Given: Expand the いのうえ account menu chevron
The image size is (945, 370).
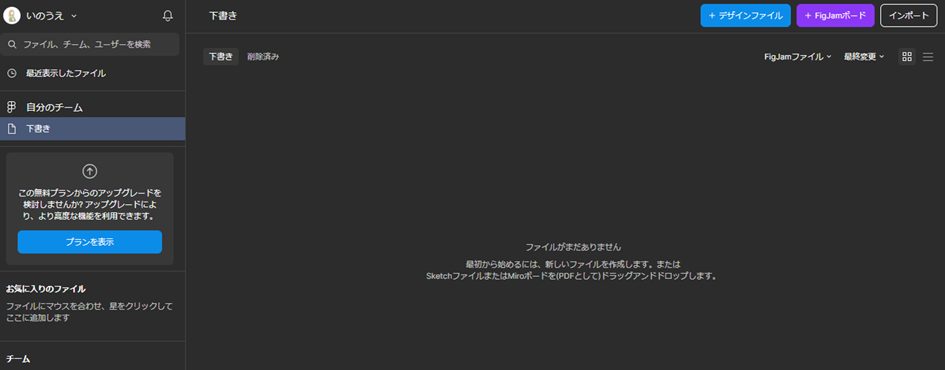Looking at the screenshot, I should (74, 16).
